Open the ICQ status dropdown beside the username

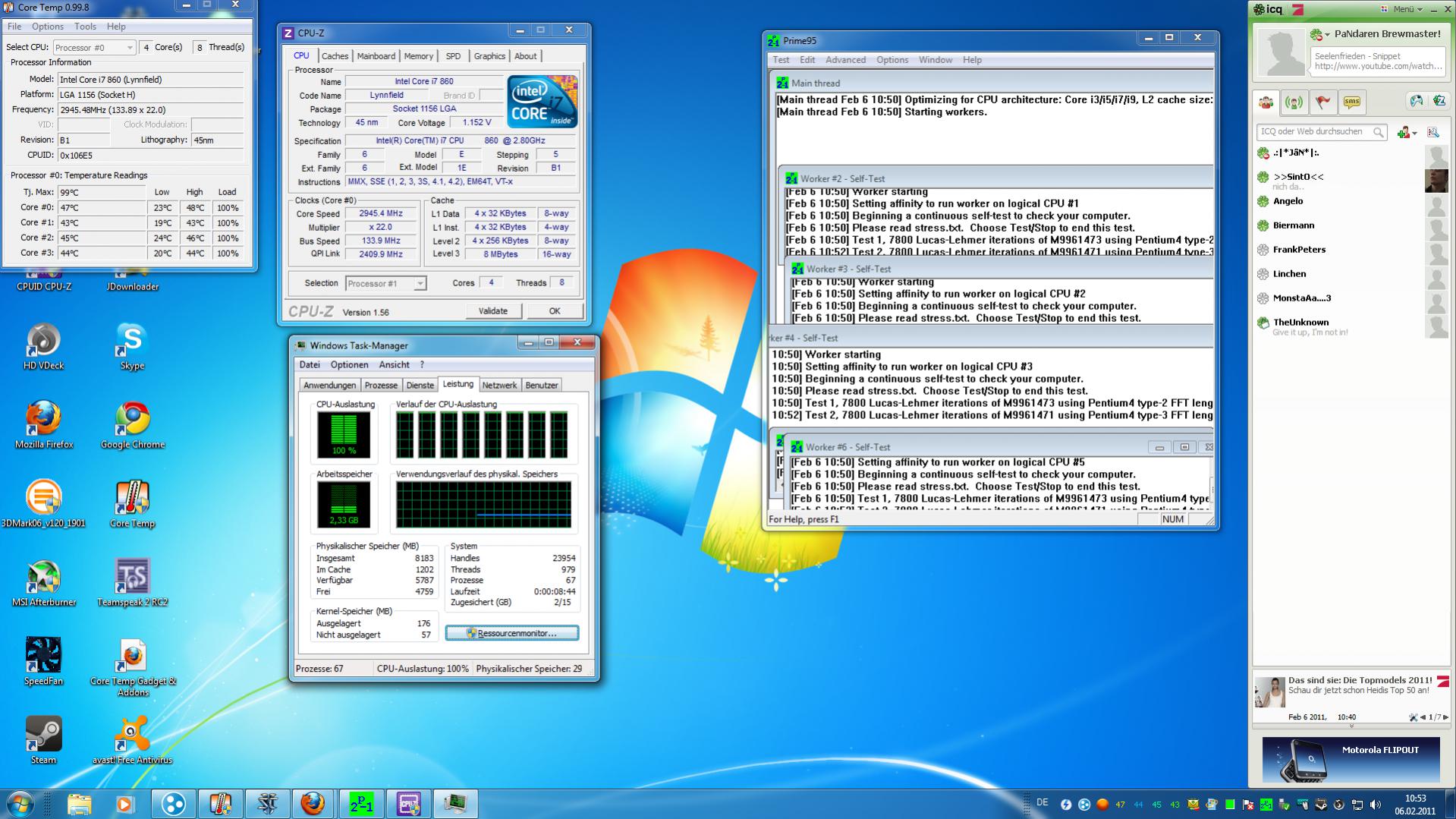point(1319,34)
